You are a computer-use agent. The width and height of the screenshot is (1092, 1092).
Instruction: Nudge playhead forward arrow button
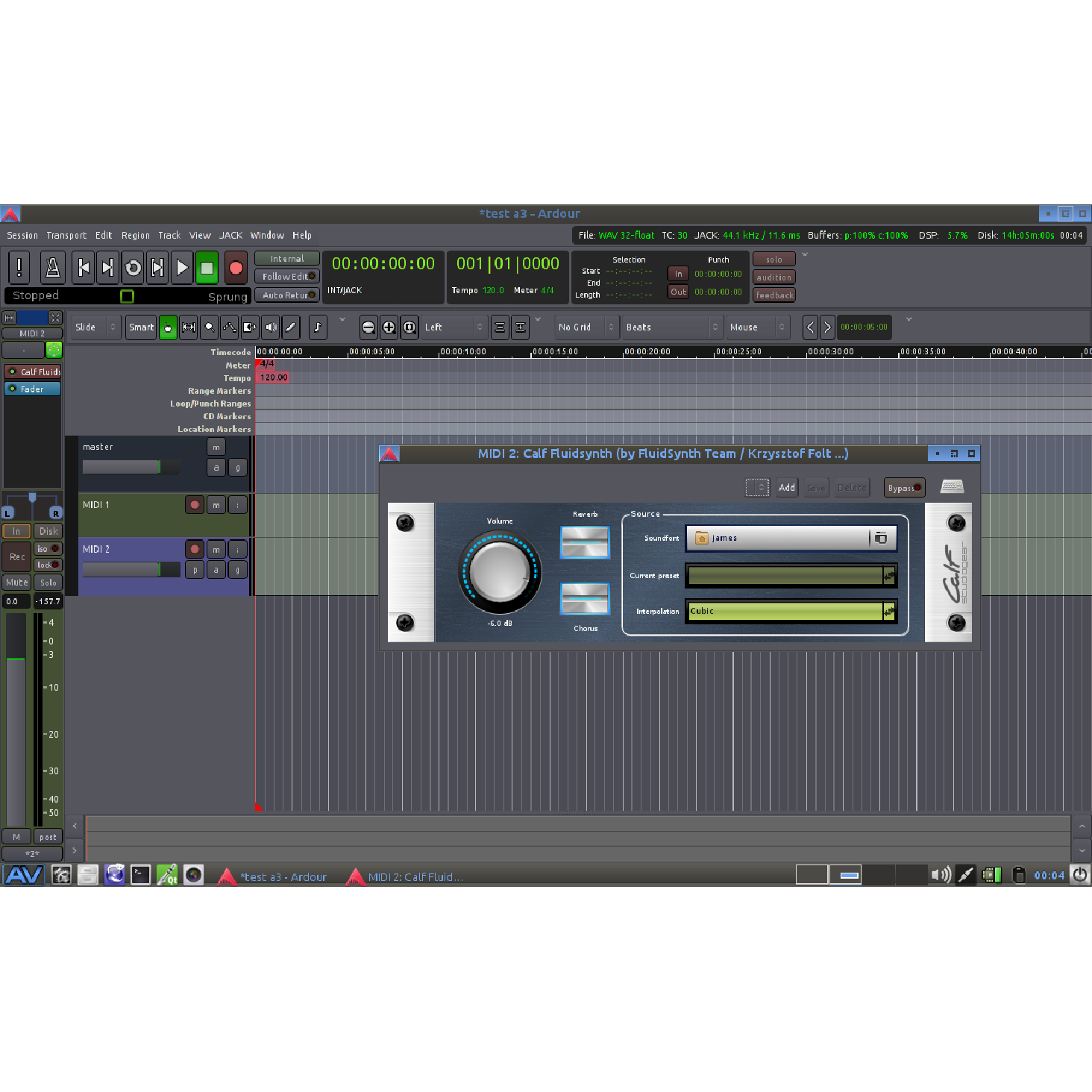pyautogui.click(x=826, y=327)
